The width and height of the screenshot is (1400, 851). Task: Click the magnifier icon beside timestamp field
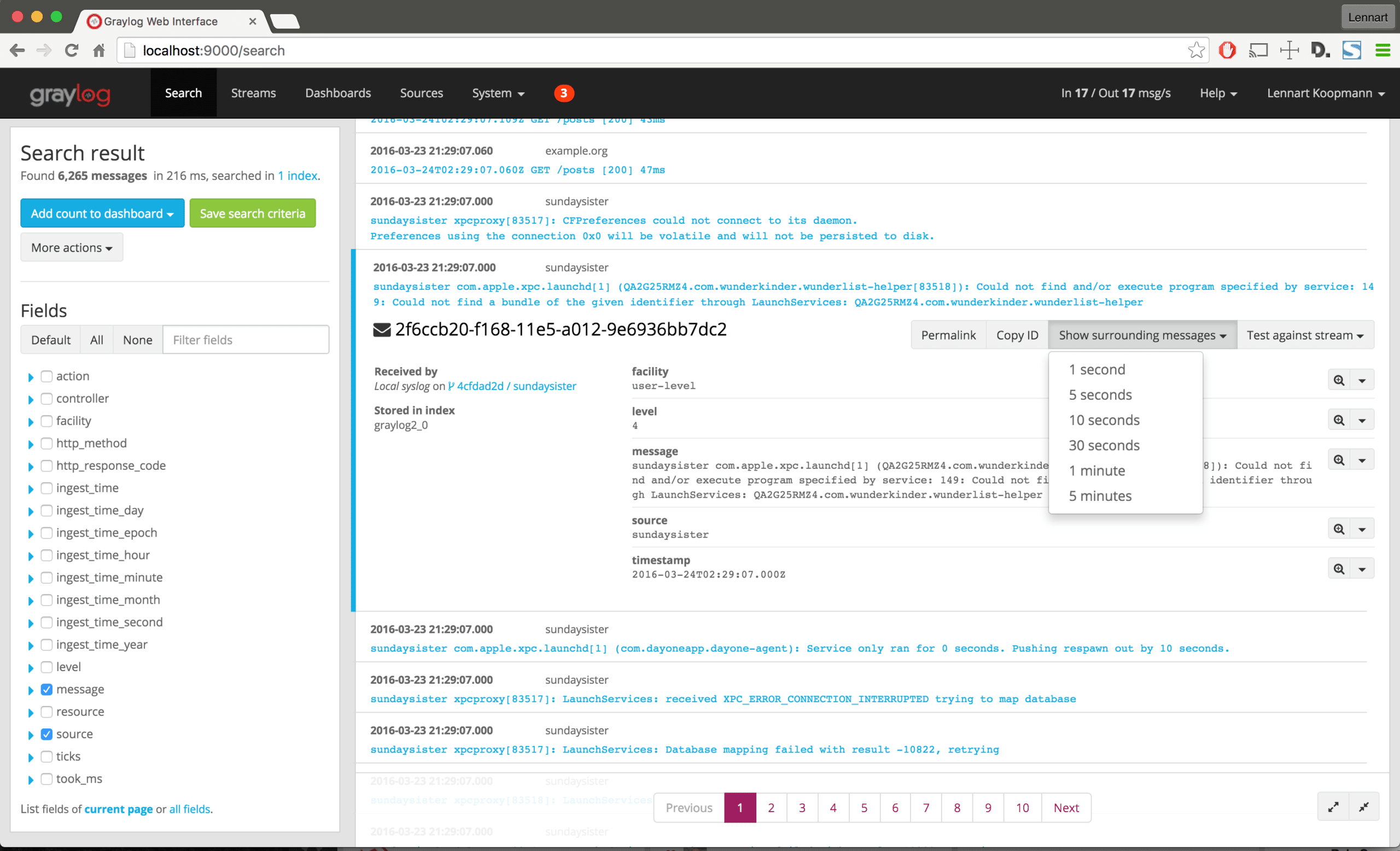pos(1339,569)
